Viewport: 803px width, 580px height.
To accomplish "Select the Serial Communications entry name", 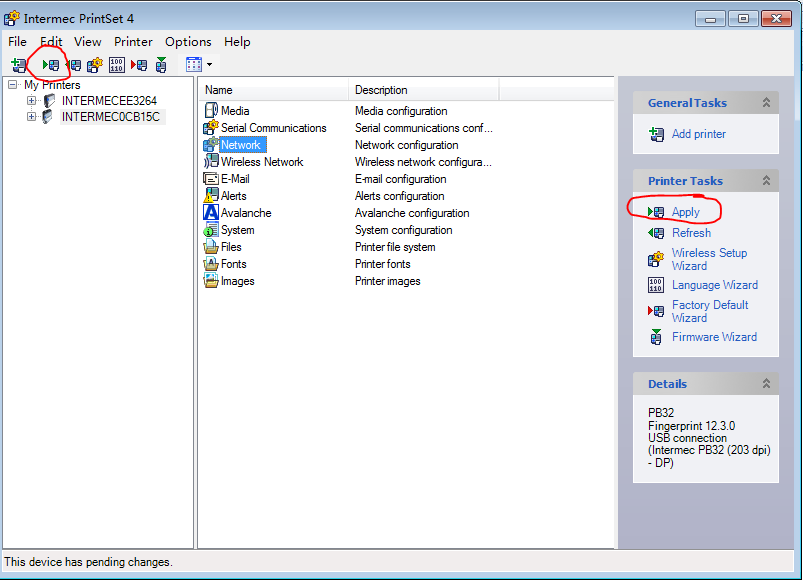I will click(x=273, y=128).
